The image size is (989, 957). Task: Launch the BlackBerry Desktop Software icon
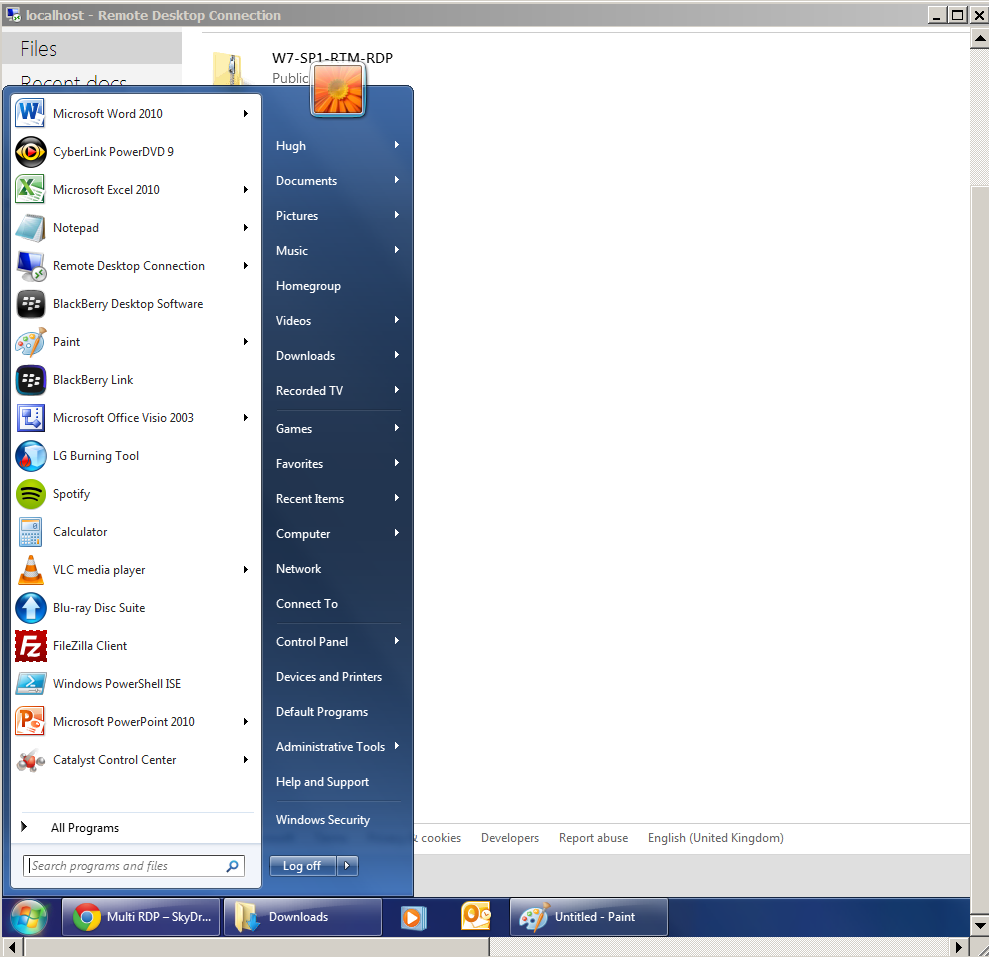(x=30, y=303)
